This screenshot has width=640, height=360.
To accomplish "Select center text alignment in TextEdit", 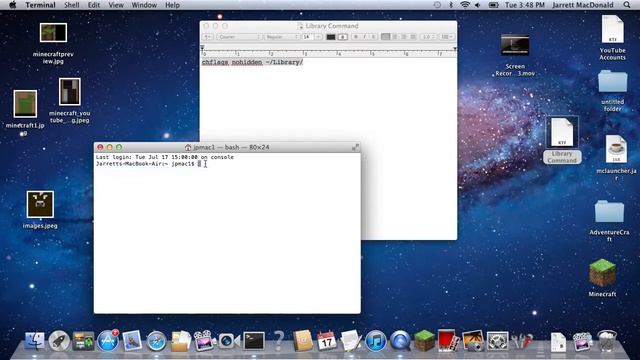I will (395, 37).
